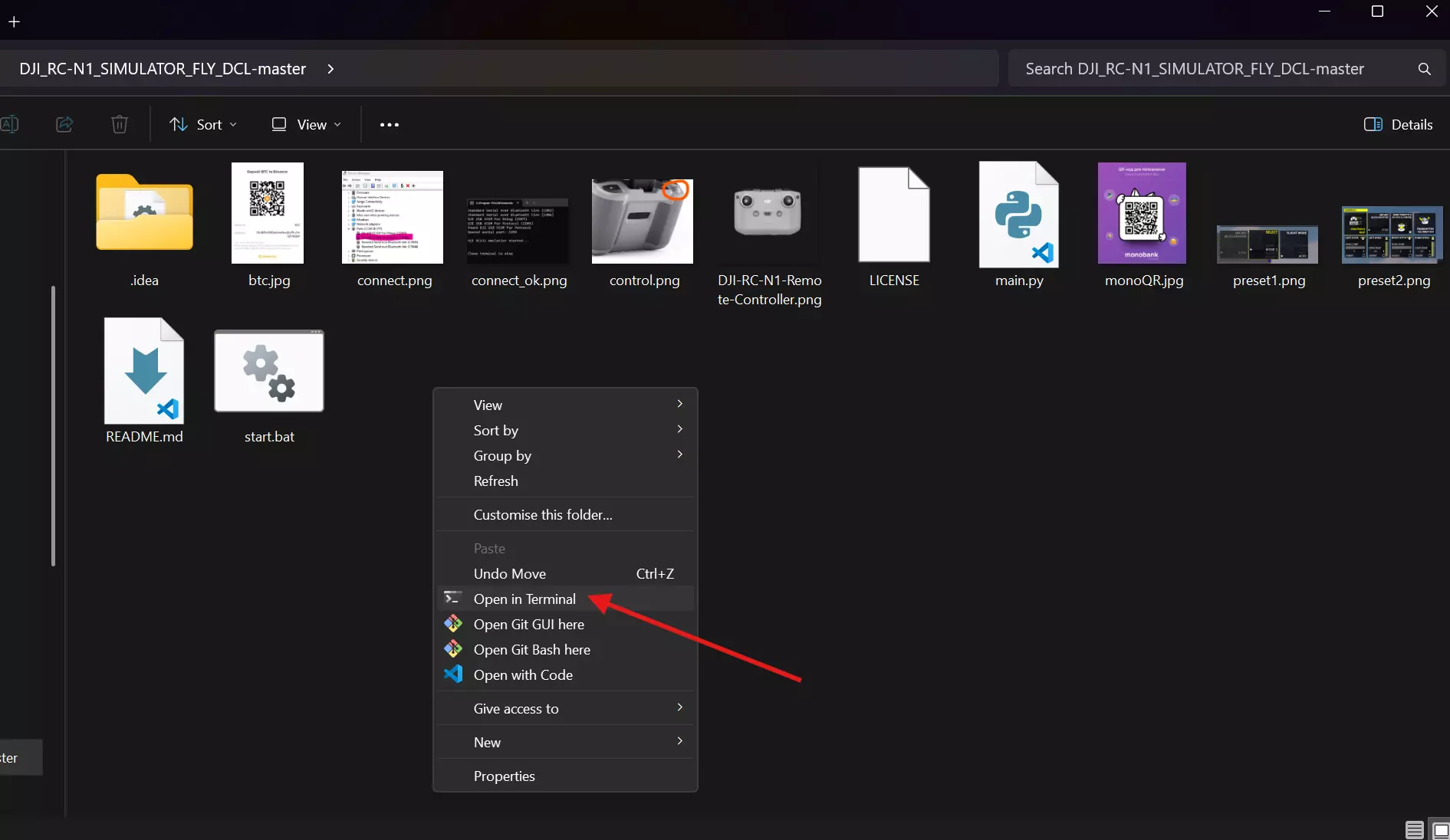Screen dimensions: 1450x840
Task: Click the search magnifier icon
Action: coord(1424,69)
